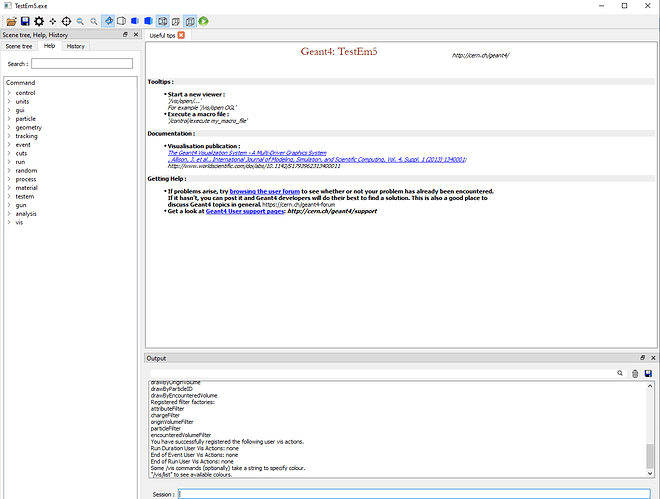
Task: Toggle wireframe cube display mode
Action: [x=162, y=21]
